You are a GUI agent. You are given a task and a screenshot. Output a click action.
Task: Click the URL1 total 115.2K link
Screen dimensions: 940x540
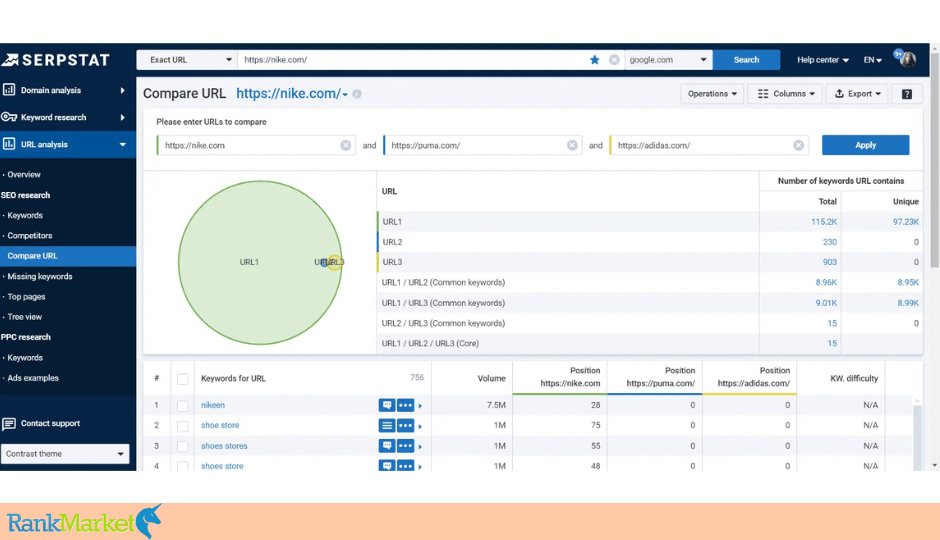(x=824, y=222)
